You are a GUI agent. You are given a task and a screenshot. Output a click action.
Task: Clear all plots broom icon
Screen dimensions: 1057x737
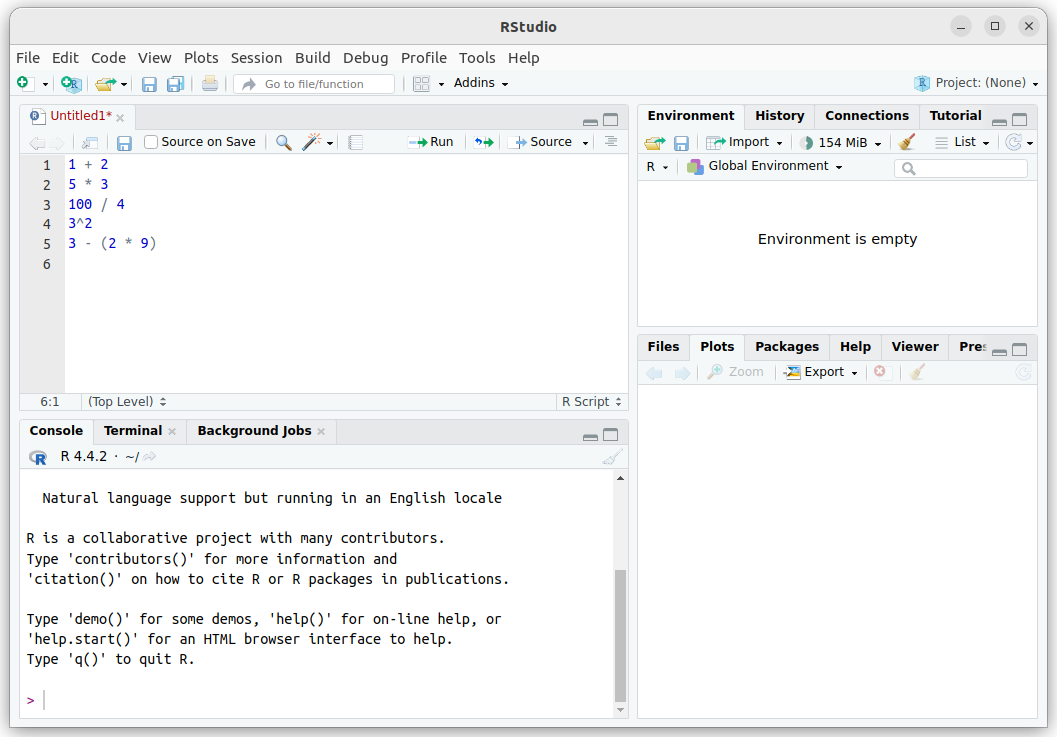coord(917,372)
